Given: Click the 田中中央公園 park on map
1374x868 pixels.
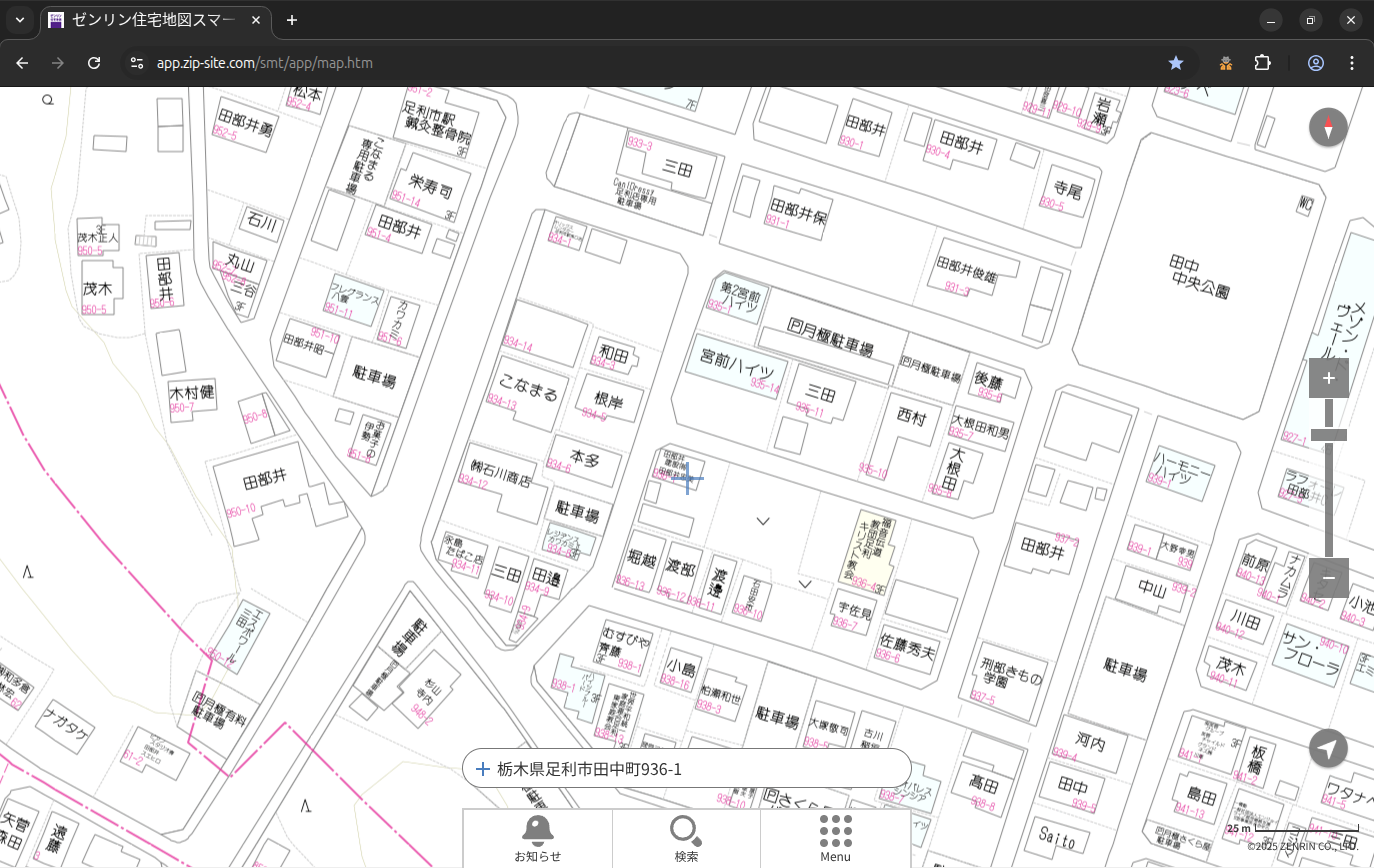Looking at the screenshot, I should (x=1200, y=276).
